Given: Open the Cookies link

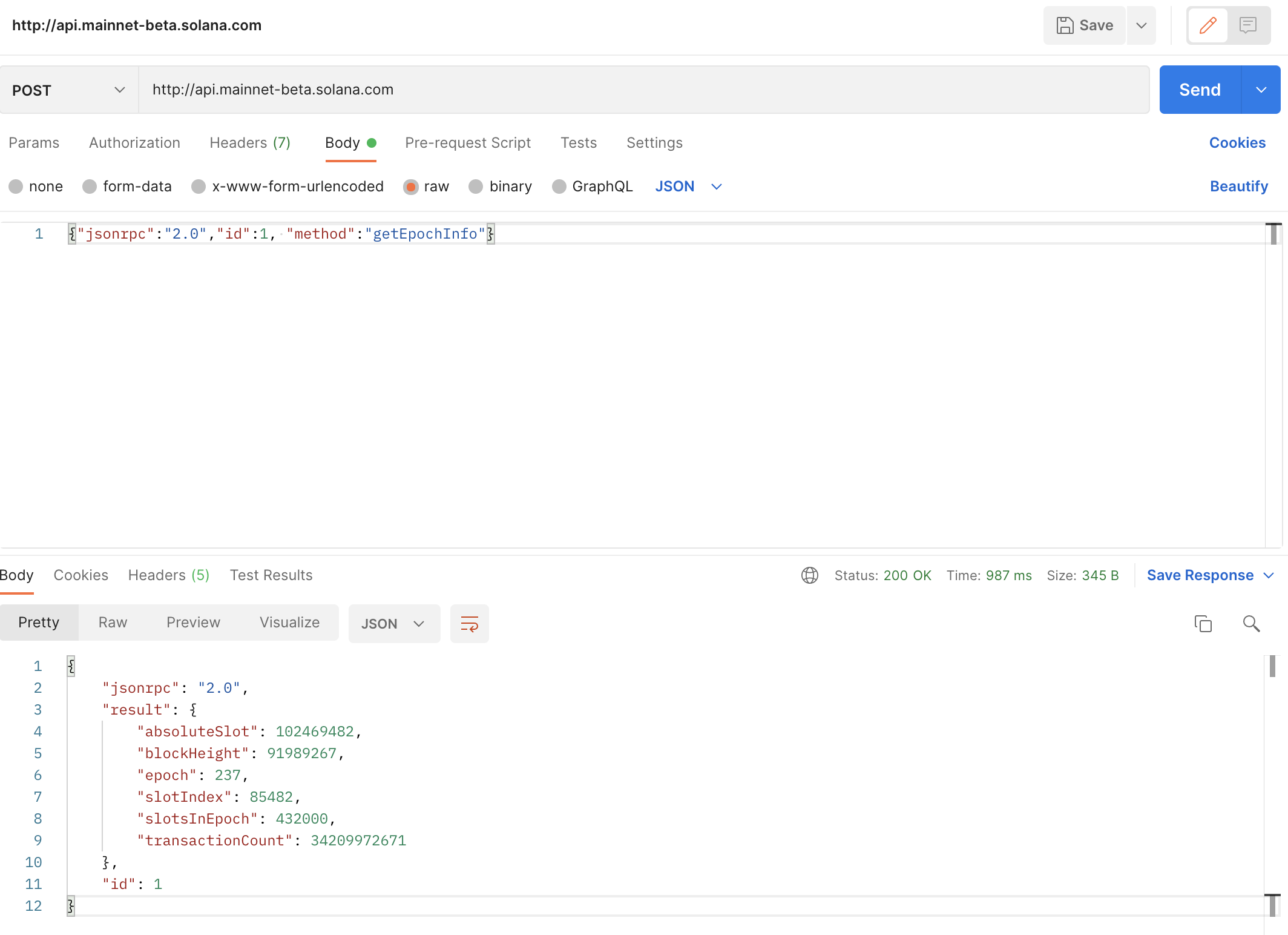Looking at the screenshot, I should 1237,143.
